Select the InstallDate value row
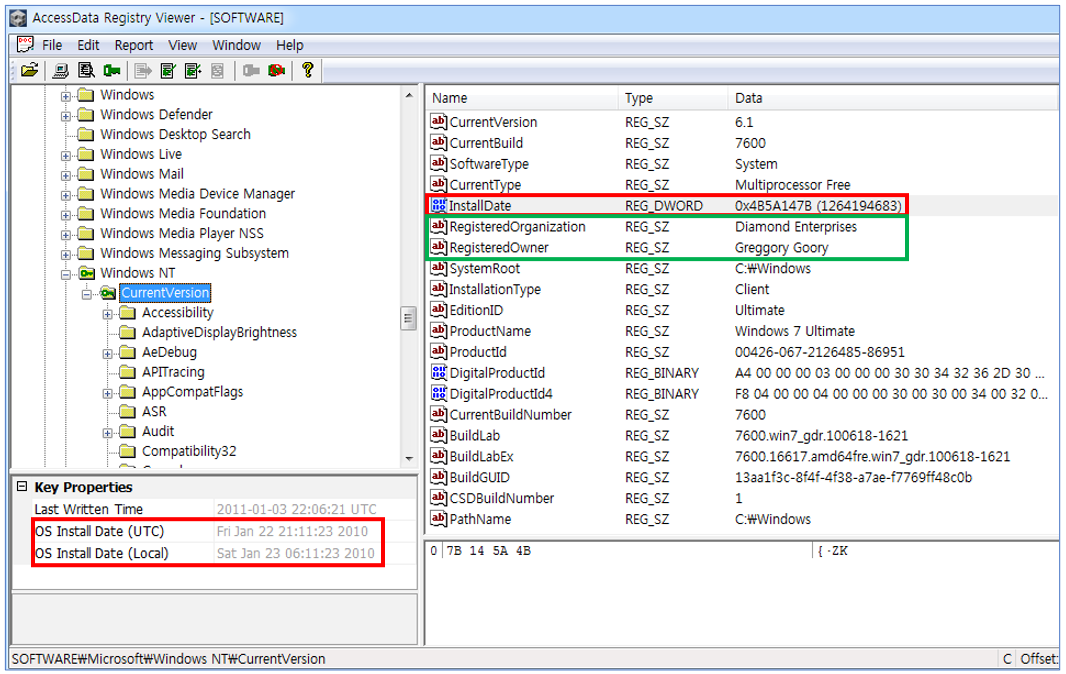Screen dimensions: 1066x674 click(x=742, y=205)
